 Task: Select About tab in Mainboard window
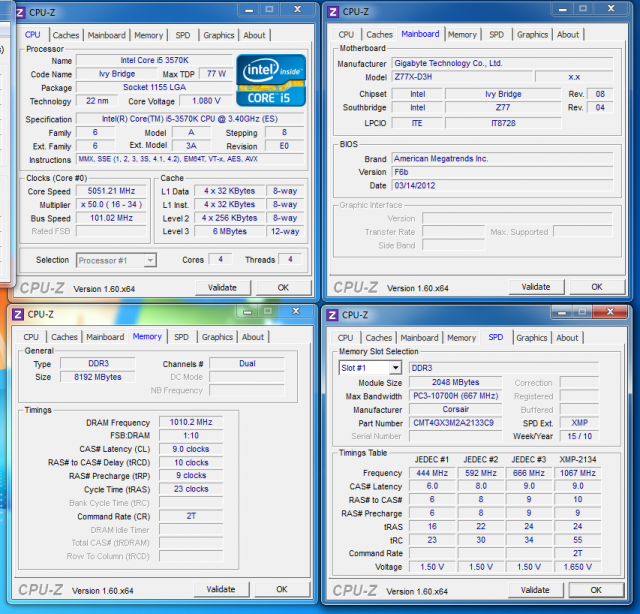coord(568,35)
